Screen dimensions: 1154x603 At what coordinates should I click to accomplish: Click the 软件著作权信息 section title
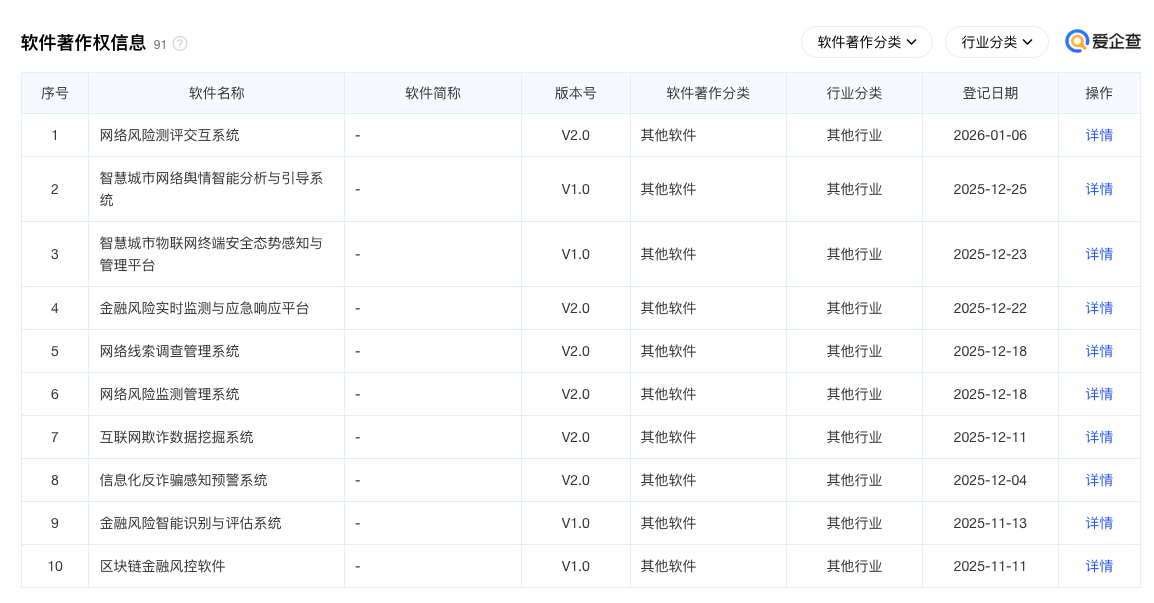coord(83,43)
